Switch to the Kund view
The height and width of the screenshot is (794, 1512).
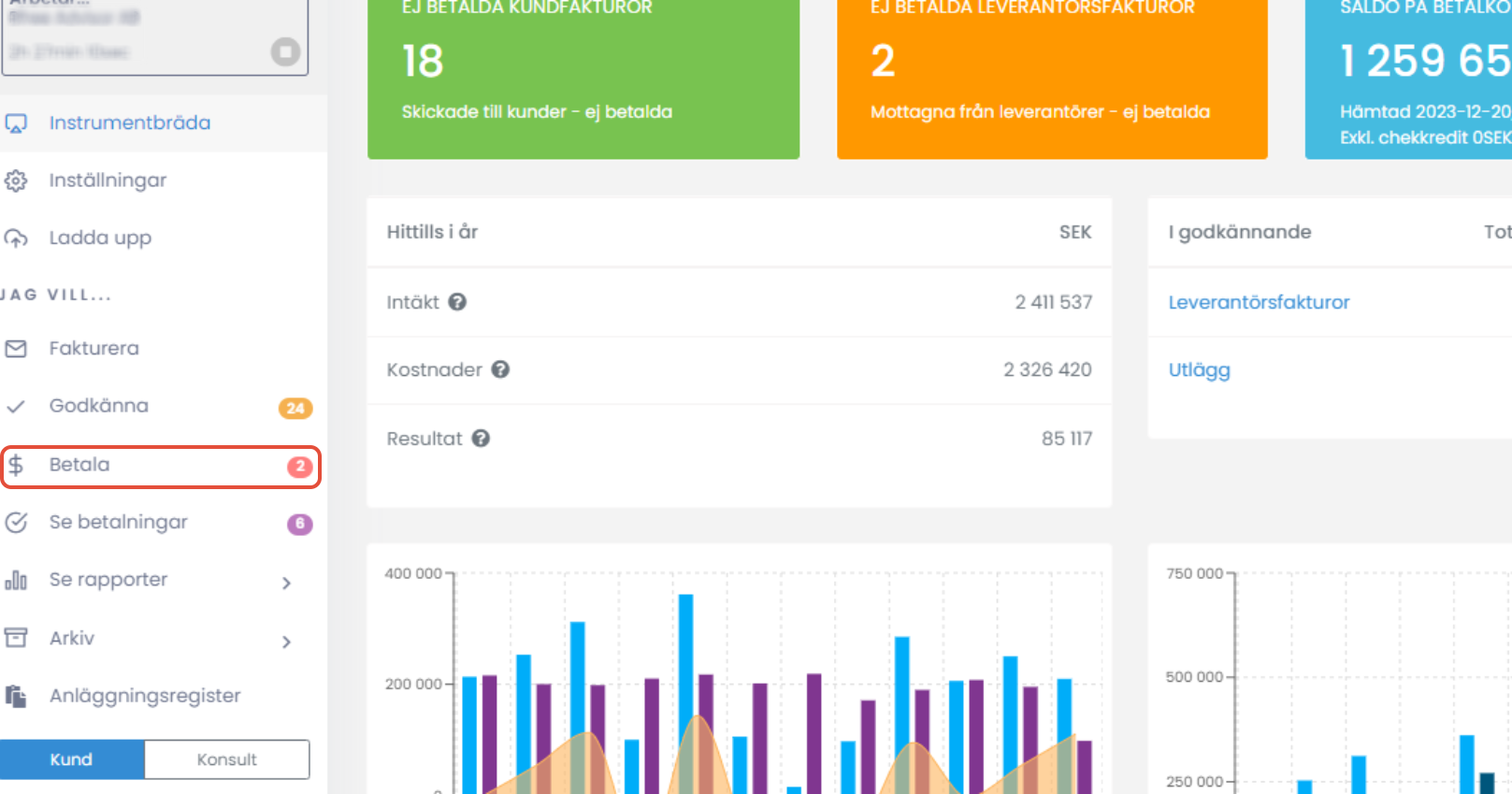coord(72,759)
